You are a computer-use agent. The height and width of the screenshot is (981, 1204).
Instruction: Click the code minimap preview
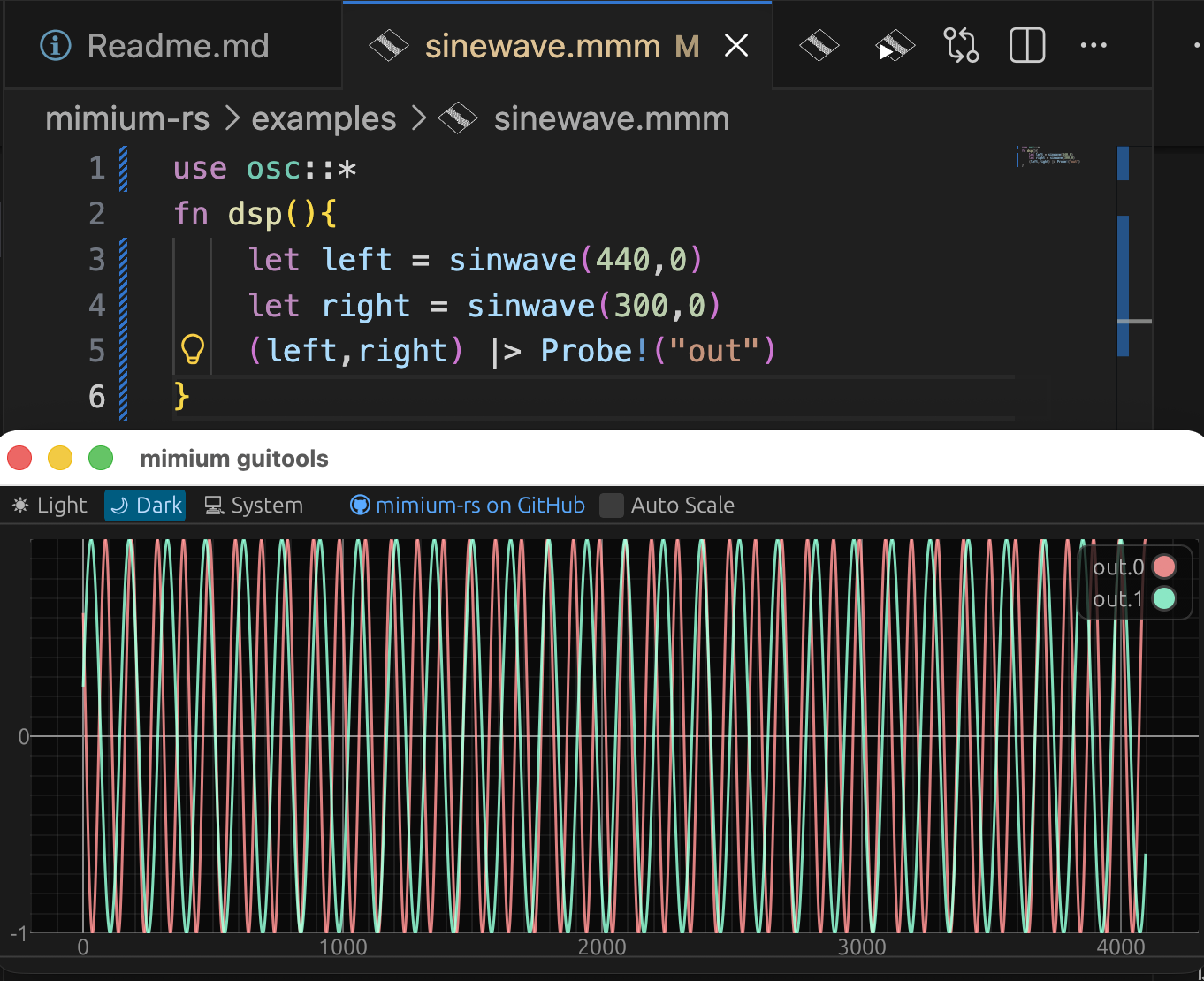coord(1048,157)
